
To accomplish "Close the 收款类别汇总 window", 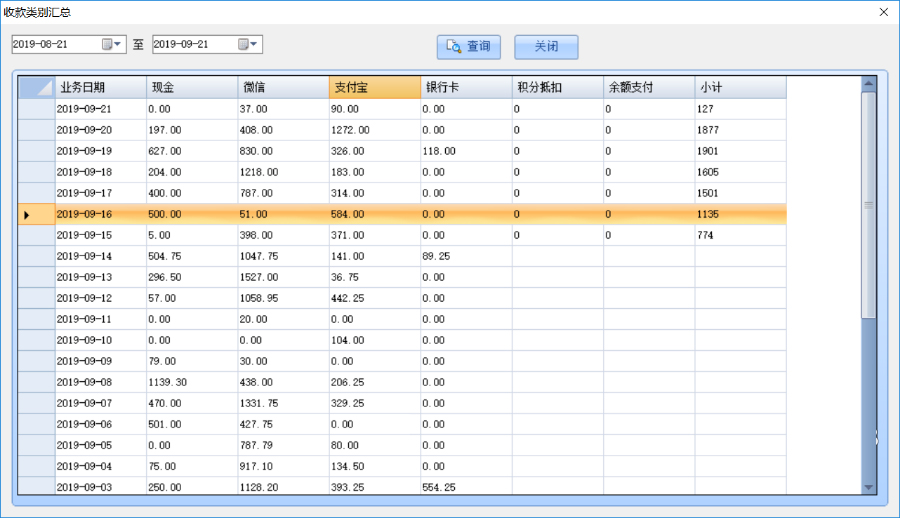I will pyautogui.click(x=884, y=12).
